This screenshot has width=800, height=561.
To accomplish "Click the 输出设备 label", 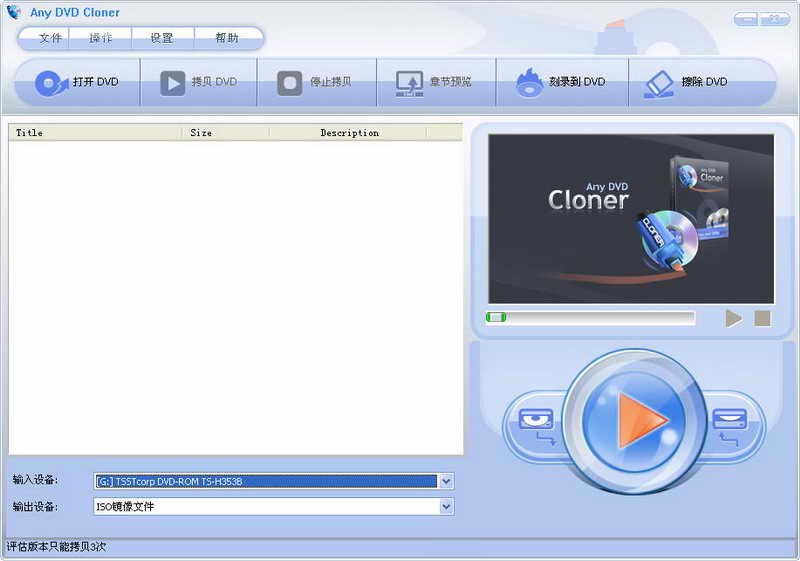I will click(35, 506).
